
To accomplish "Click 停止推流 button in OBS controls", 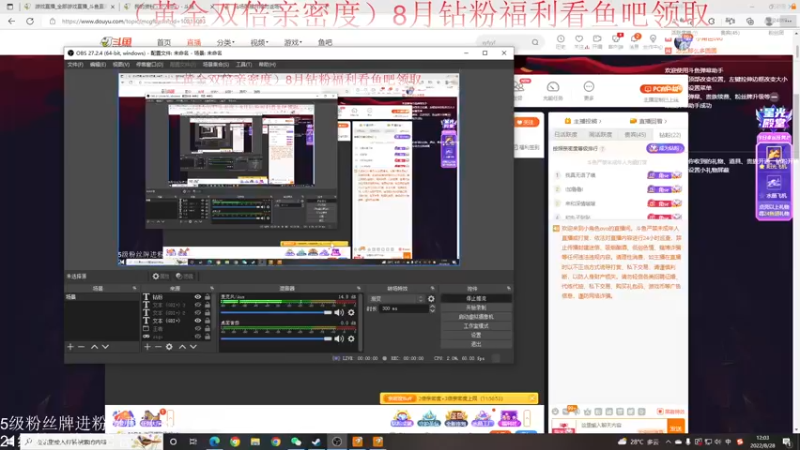I will point(476,298).
